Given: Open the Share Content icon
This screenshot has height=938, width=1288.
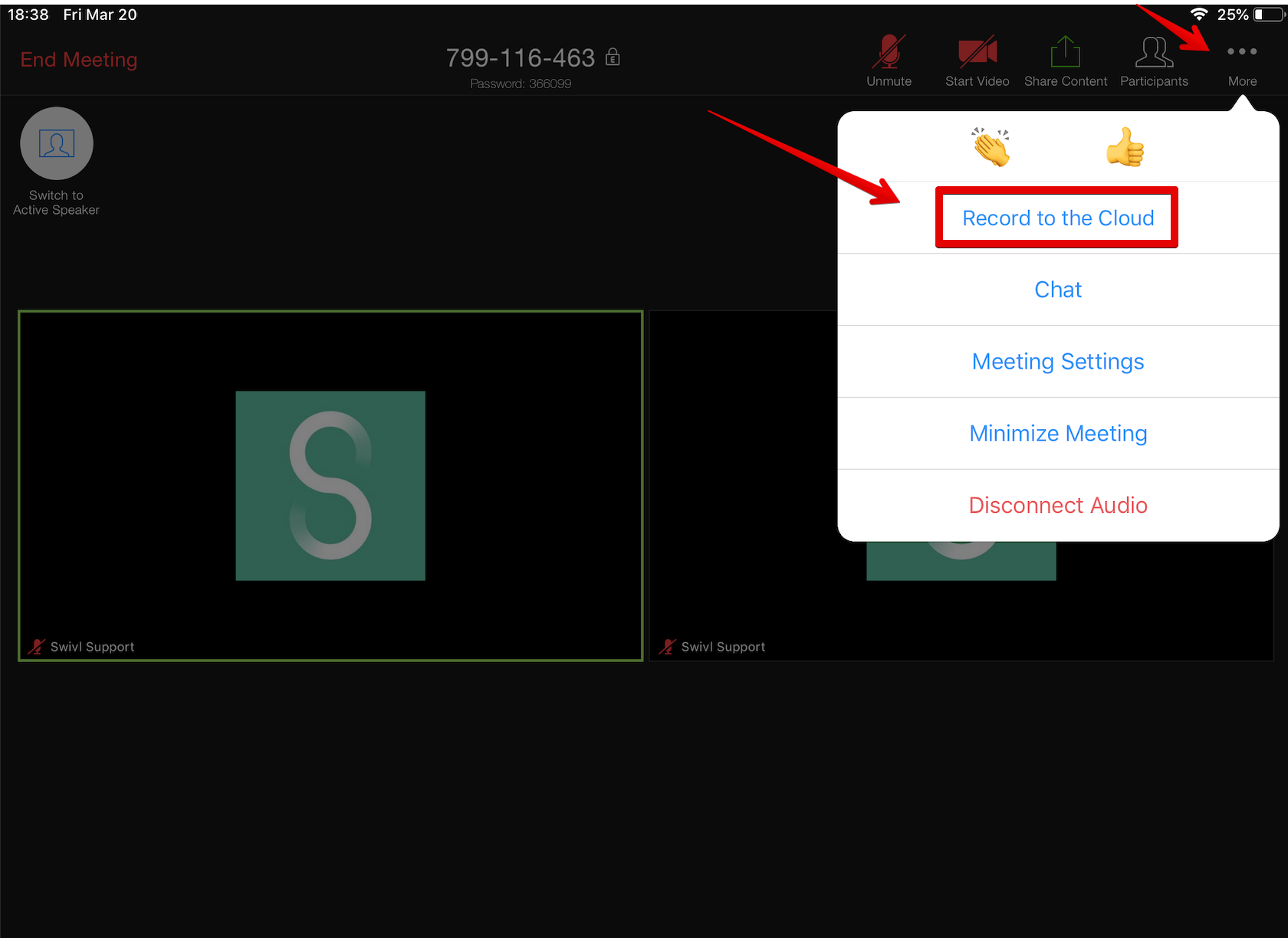Looking at the screenshot, I should (1066, 52).
